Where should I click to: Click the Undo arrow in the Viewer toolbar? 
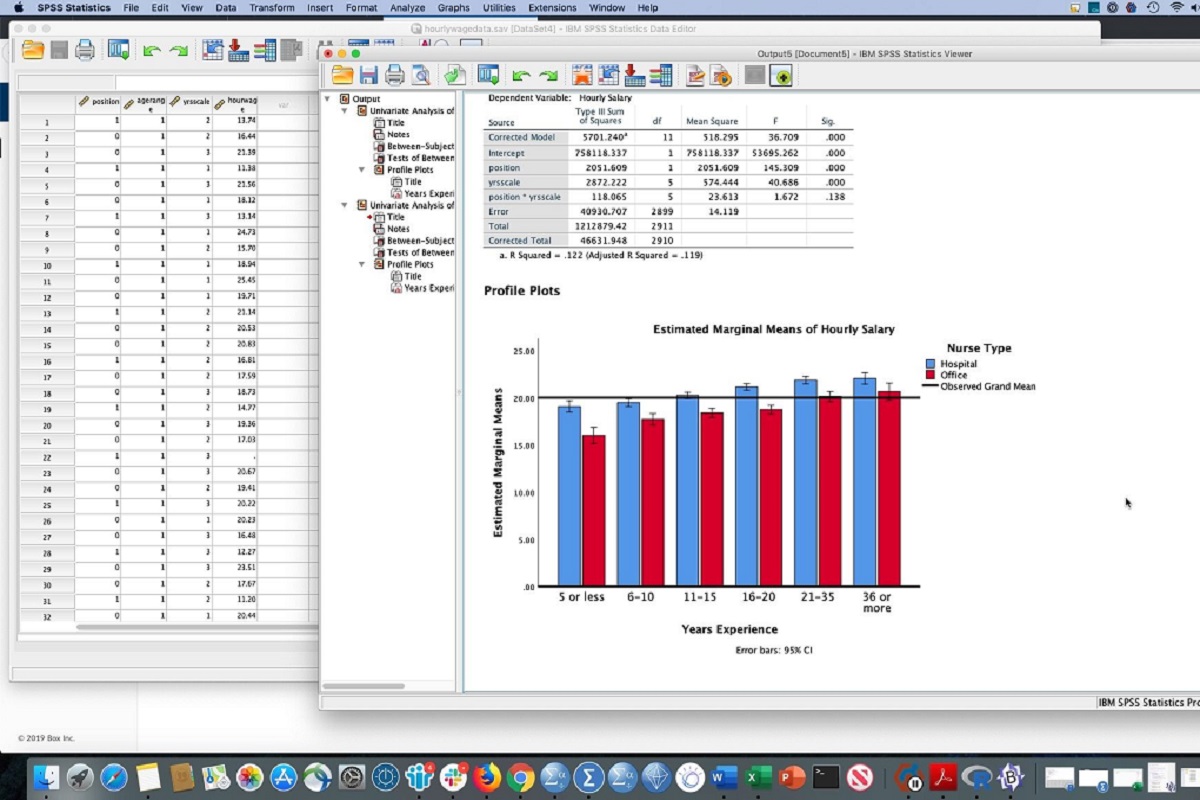[521, 74]
